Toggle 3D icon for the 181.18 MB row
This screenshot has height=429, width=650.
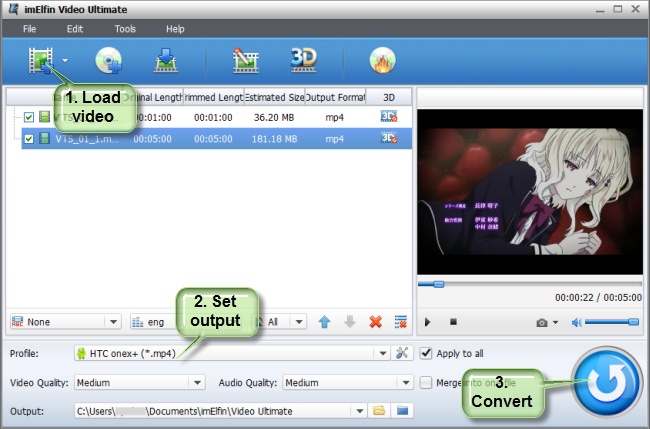(x=389, y=138)
